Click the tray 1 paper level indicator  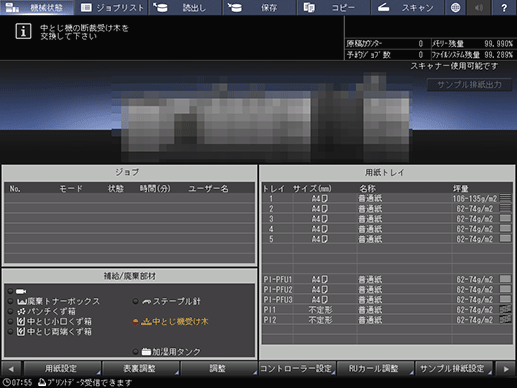[x=505, y=198]
